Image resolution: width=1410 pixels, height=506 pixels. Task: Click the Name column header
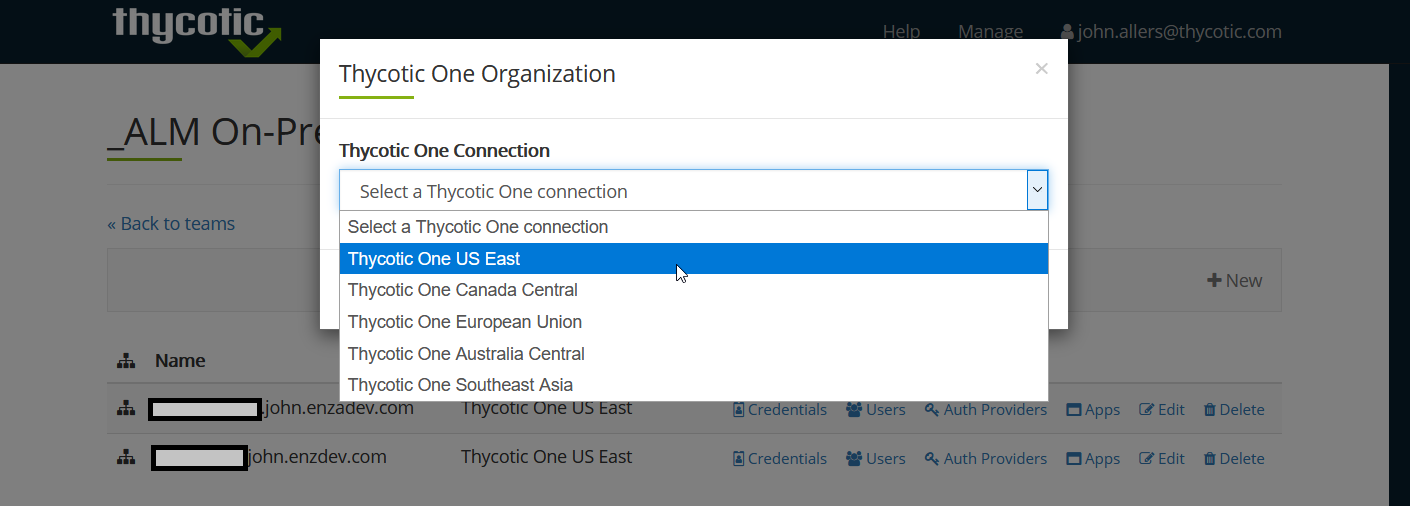pyautogui.click(x=180, y=361)
